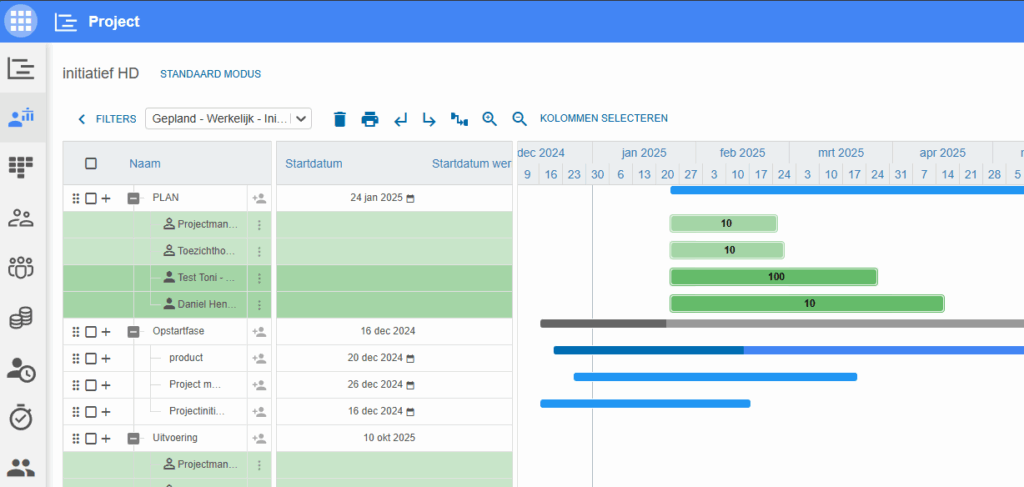Click the trash delete icon in toolbar

click(x=339, y=119)
